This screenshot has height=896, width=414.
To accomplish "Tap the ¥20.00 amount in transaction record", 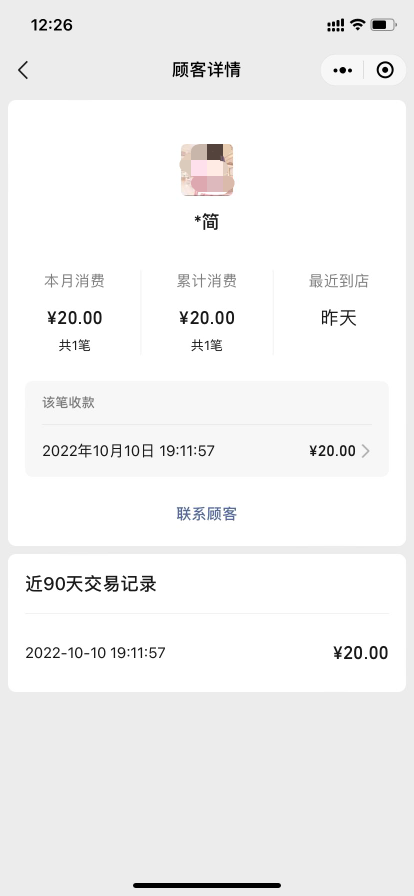I will pos(361,653).
